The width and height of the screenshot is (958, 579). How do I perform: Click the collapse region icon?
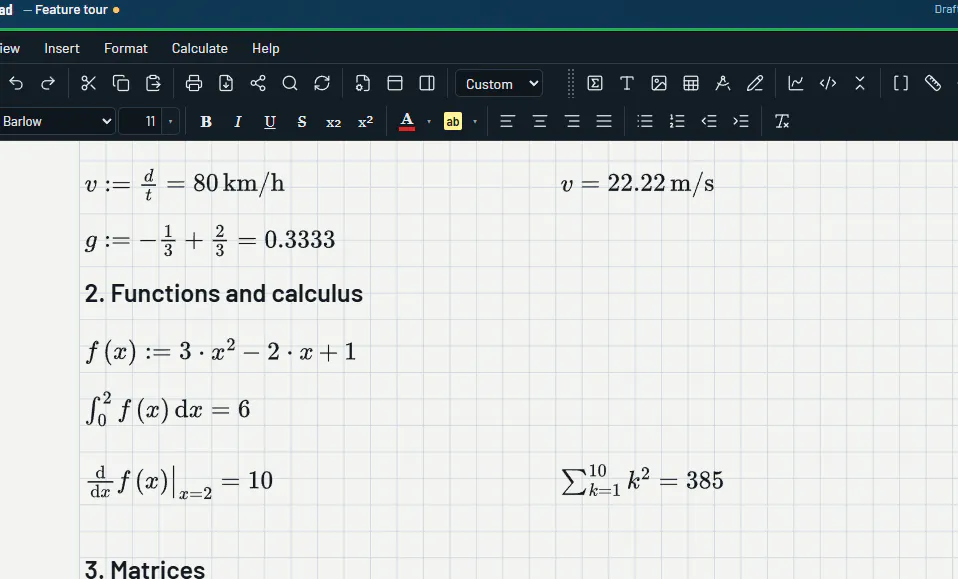click(860, 84)
